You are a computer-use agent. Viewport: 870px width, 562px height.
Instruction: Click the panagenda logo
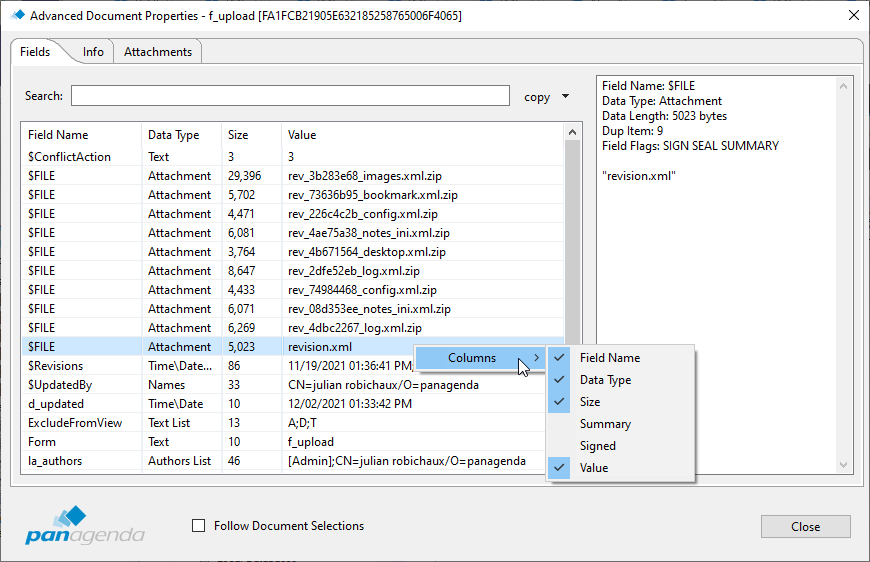[x=86, y=524]
